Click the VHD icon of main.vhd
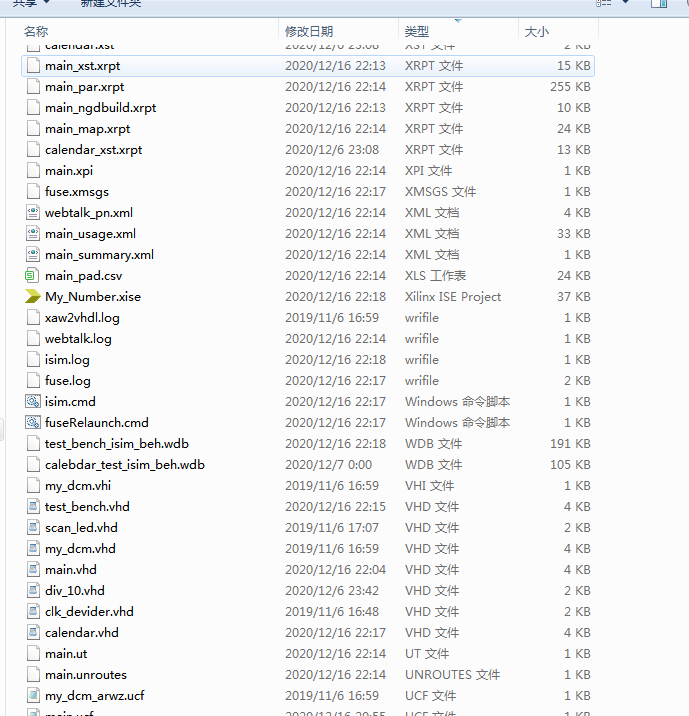 (x=33, y=570)
